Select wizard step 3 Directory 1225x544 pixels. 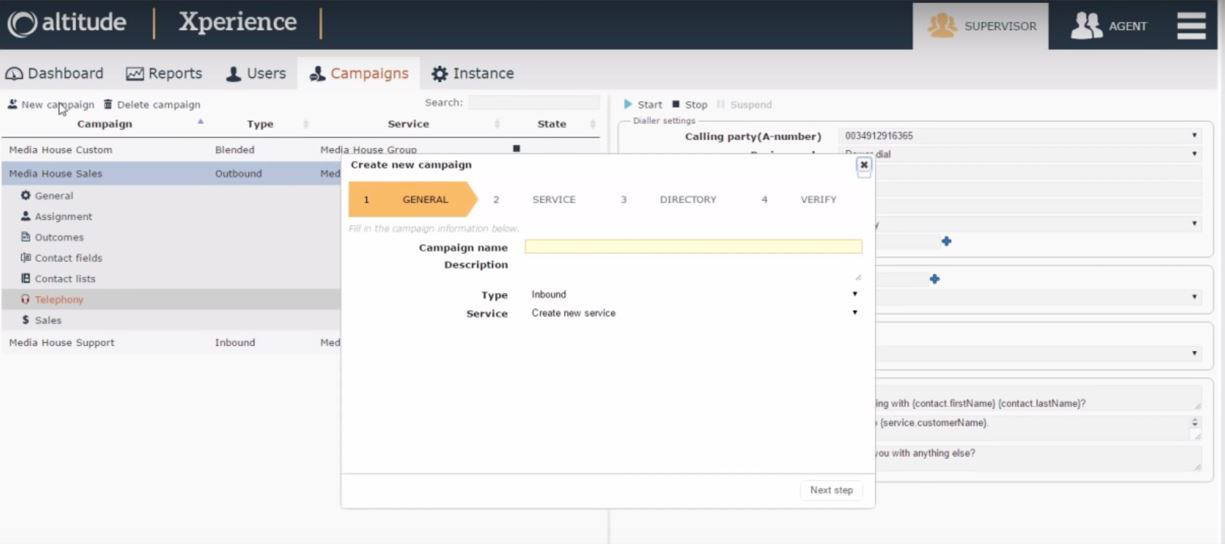pos(669,199)
